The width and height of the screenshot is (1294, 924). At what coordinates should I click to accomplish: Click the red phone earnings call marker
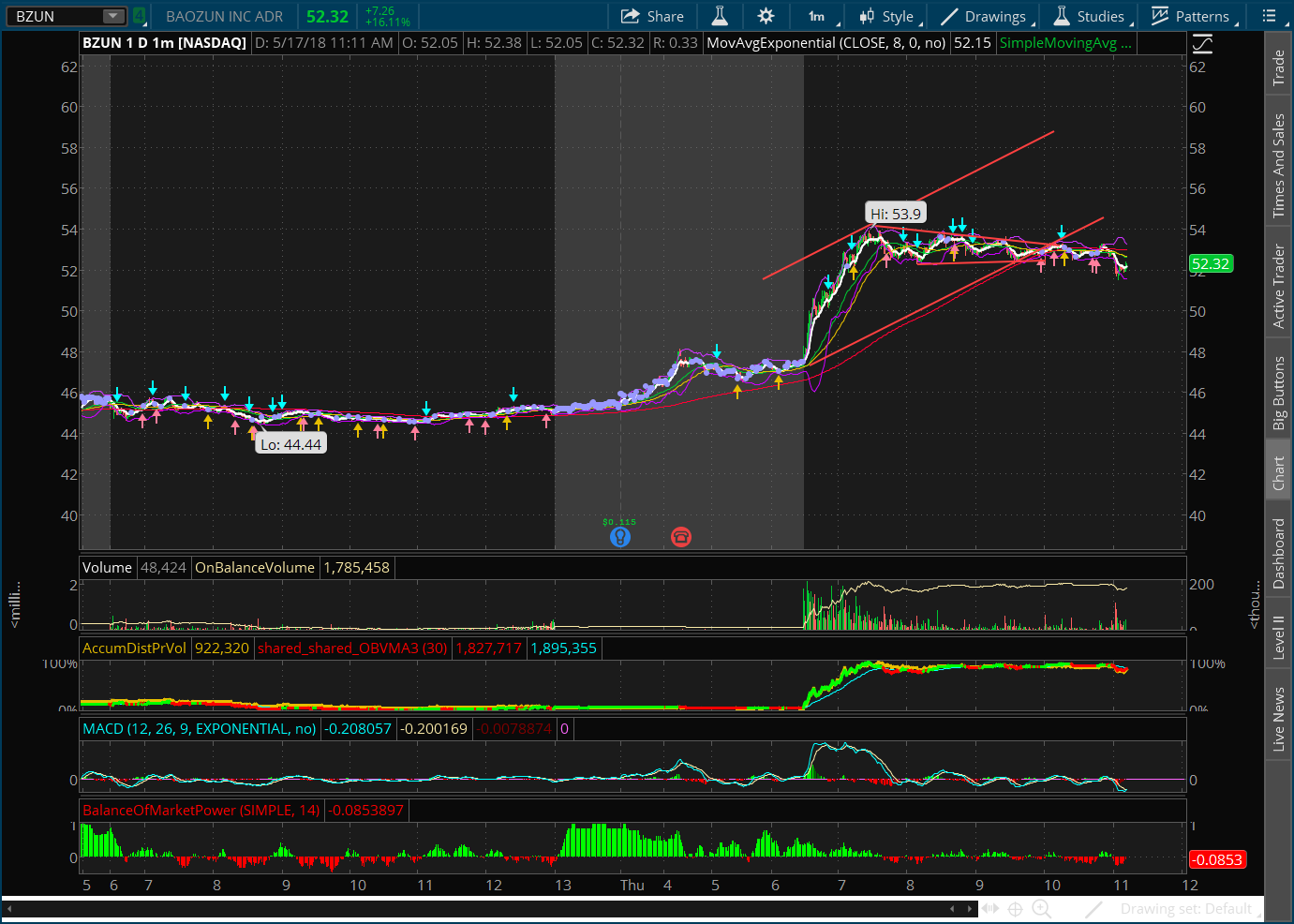681,537
